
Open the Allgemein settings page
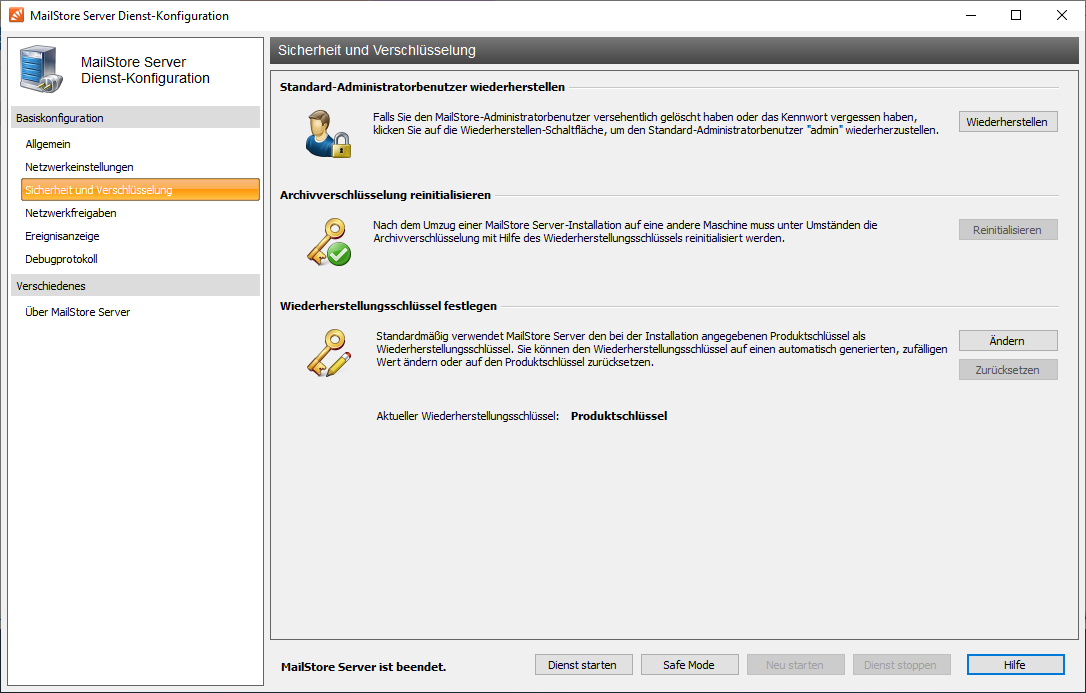48,144
